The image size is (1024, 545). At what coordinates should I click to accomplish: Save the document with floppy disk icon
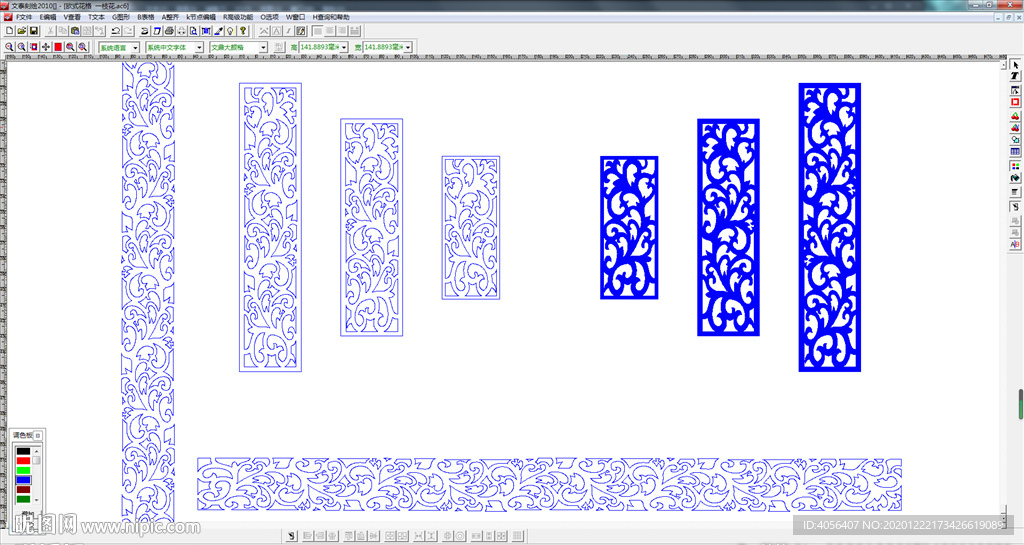34,31
